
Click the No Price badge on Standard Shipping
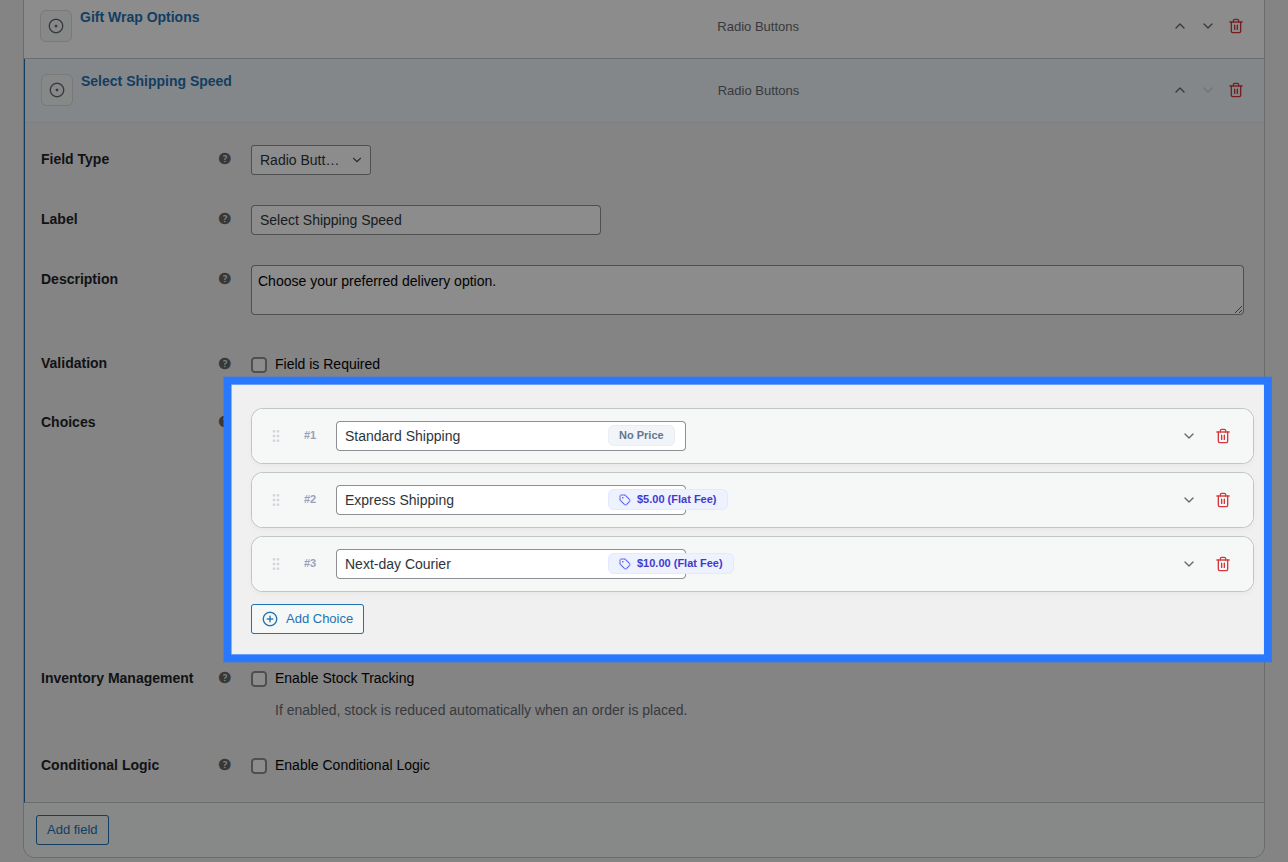click(x=641, y=435)
